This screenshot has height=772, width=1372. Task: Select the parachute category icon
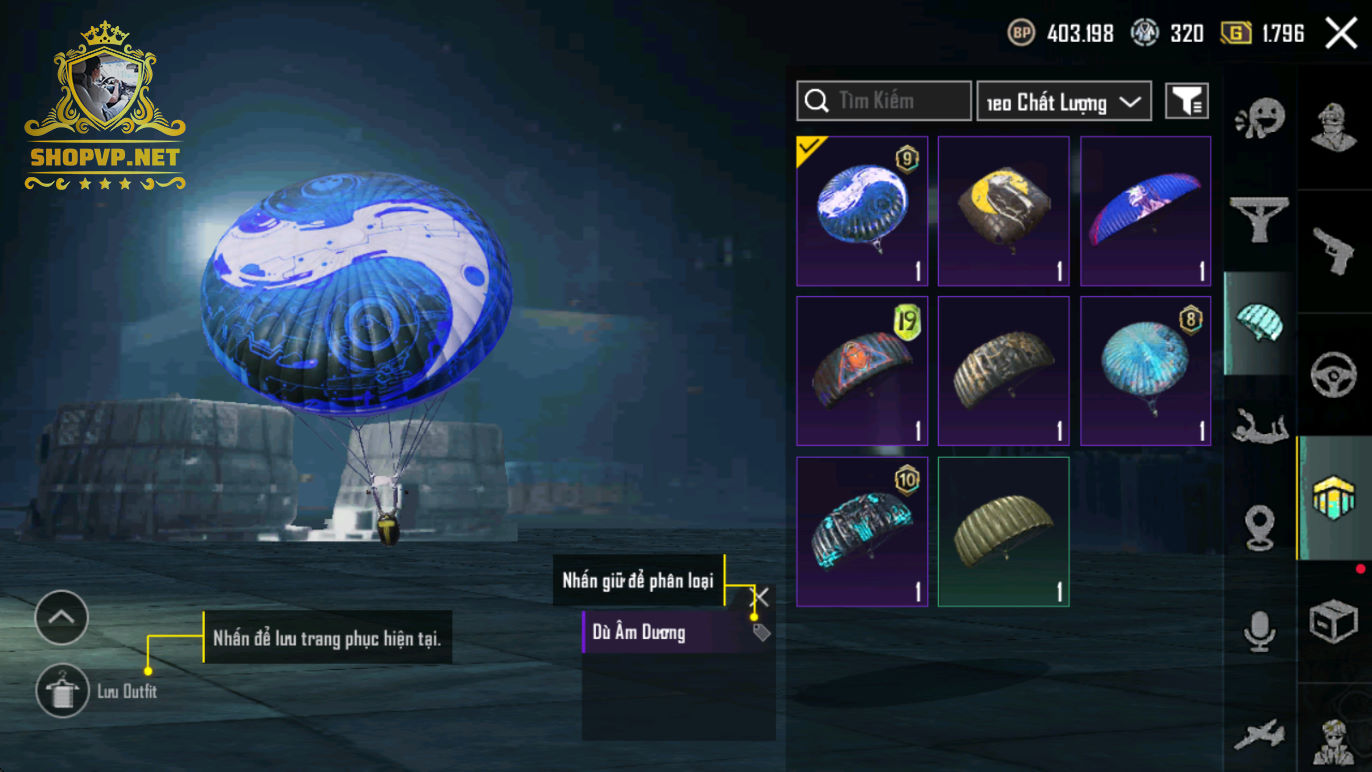tap(1259, 323)
